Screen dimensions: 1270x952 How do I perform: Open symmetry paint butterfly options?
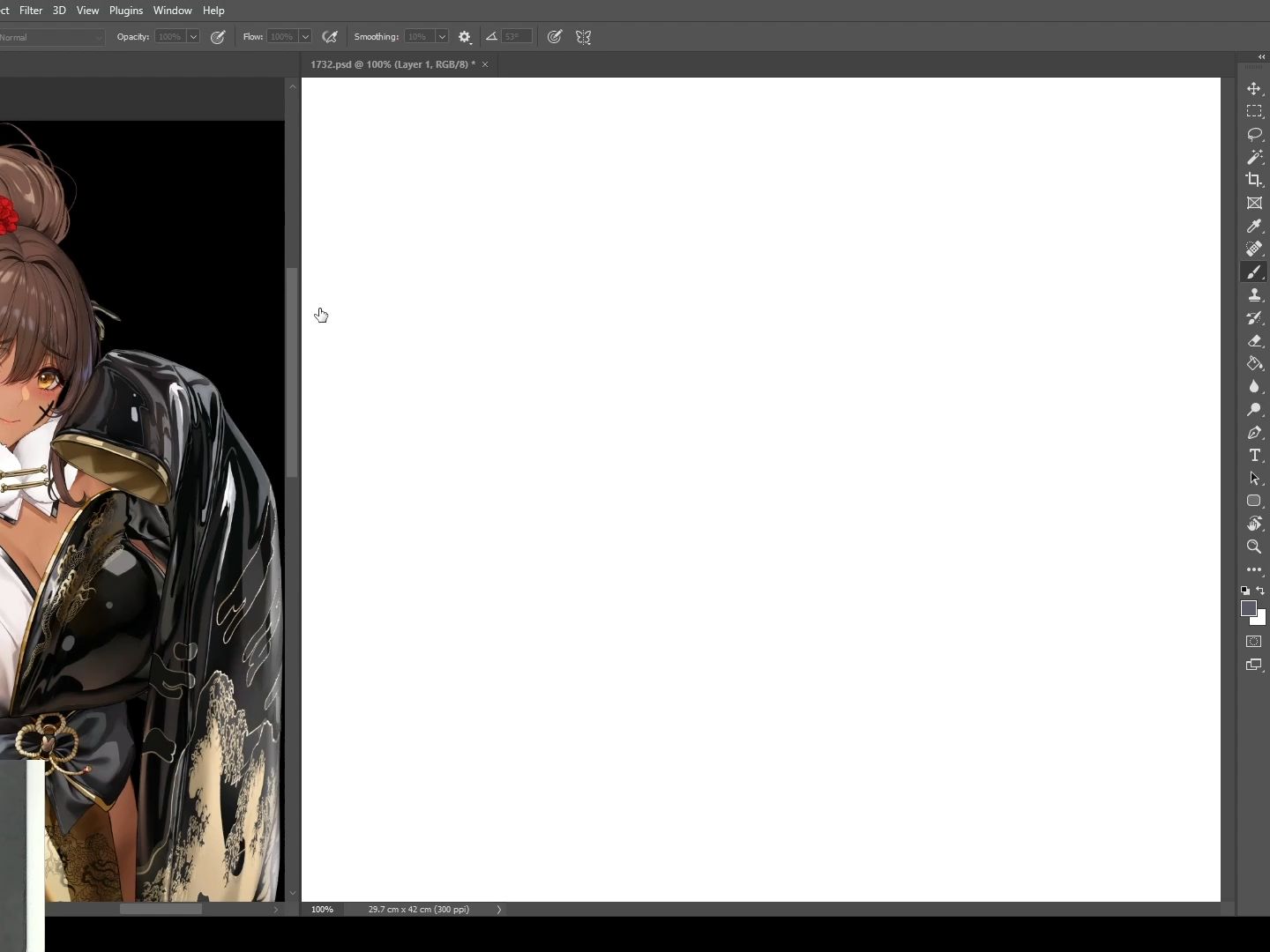click(x=583, y=37)
